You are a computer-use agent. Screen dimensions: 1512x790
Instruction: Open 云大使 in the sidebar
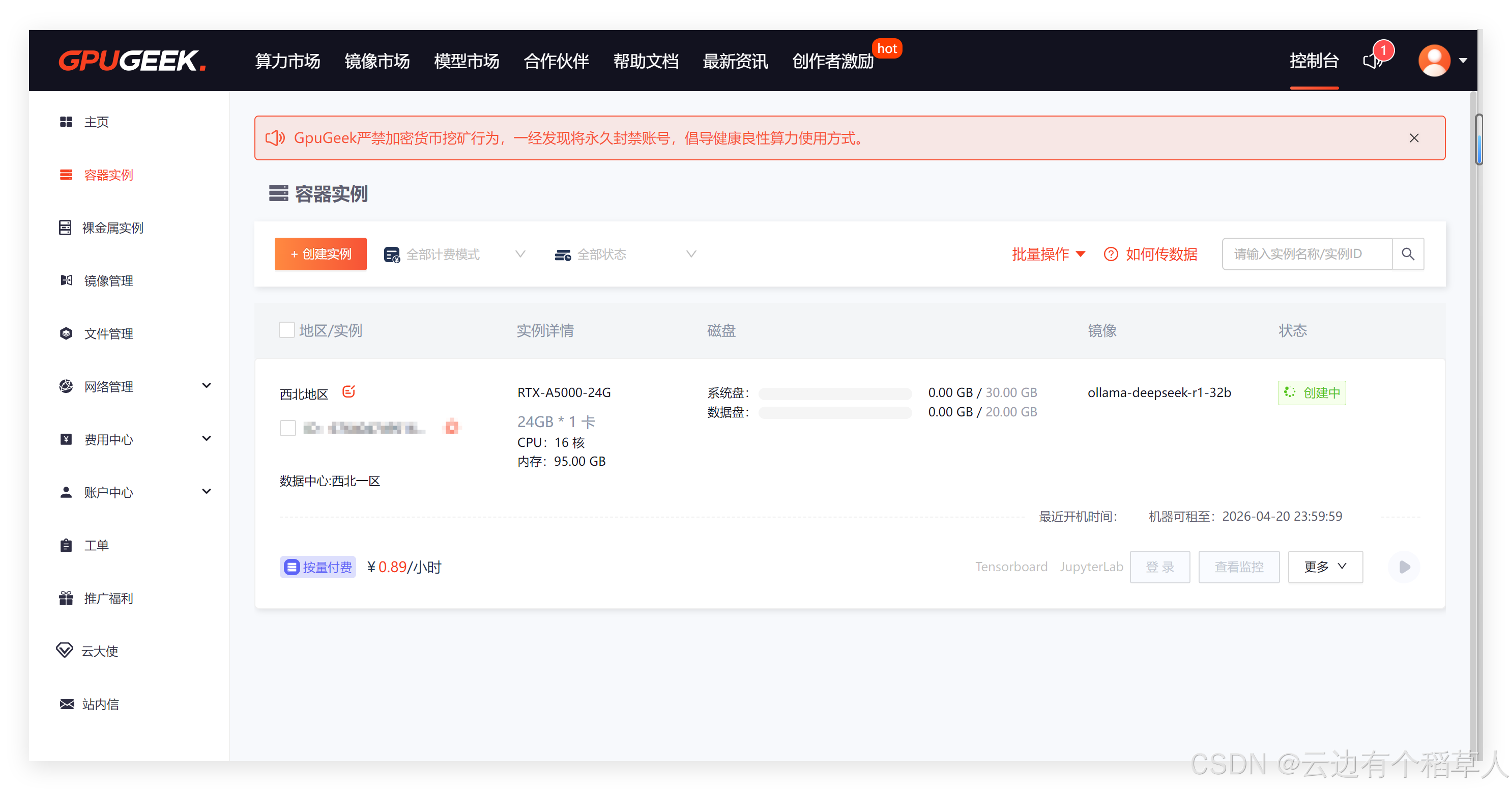[100, 651]
